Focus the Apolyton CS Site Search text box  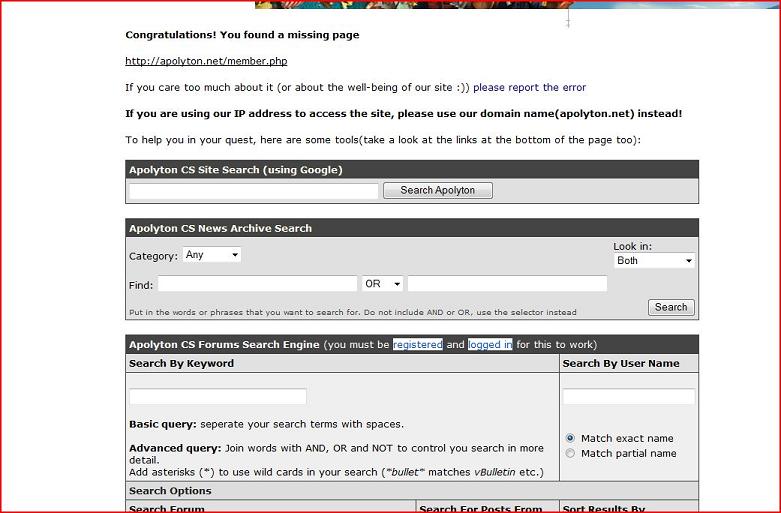tap(254, 190)
